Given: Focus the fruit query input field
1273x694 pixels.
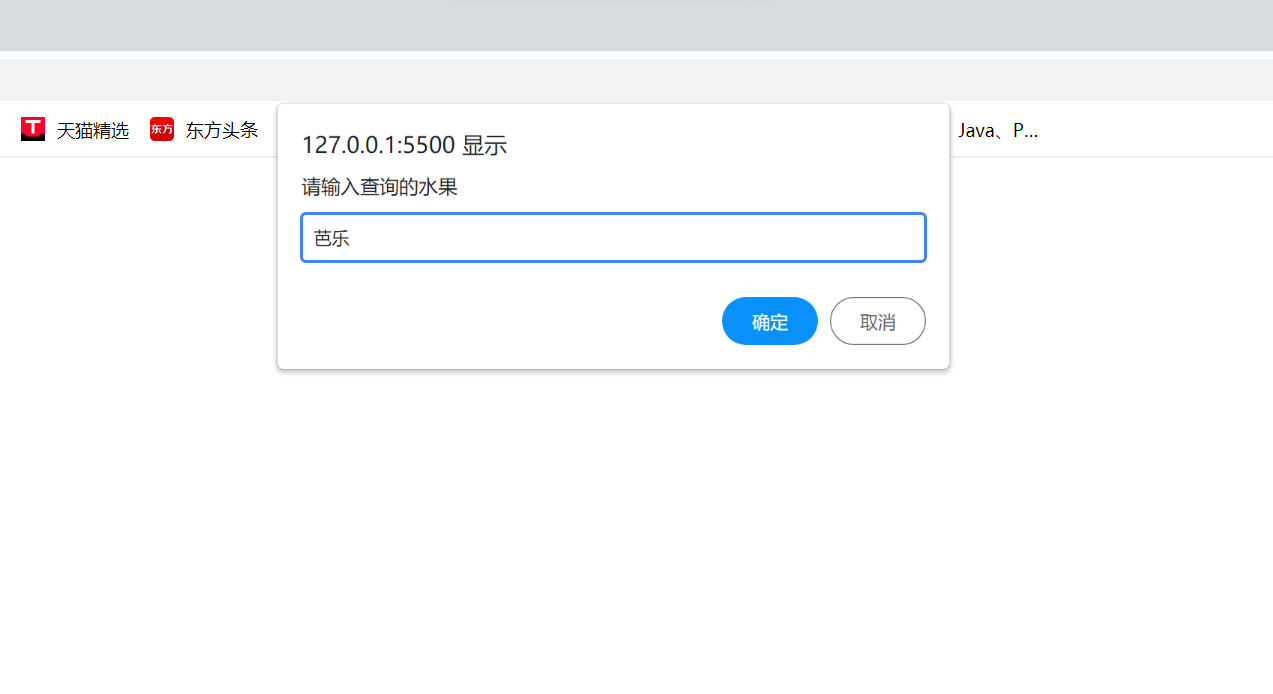Looking at the screenshot, I should pos(613,238).
